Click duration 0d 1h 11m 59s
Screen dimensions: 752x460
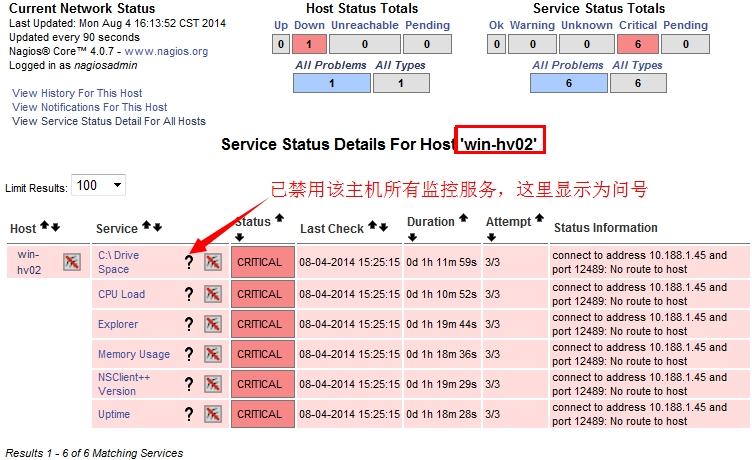click(x=442, y=262)
